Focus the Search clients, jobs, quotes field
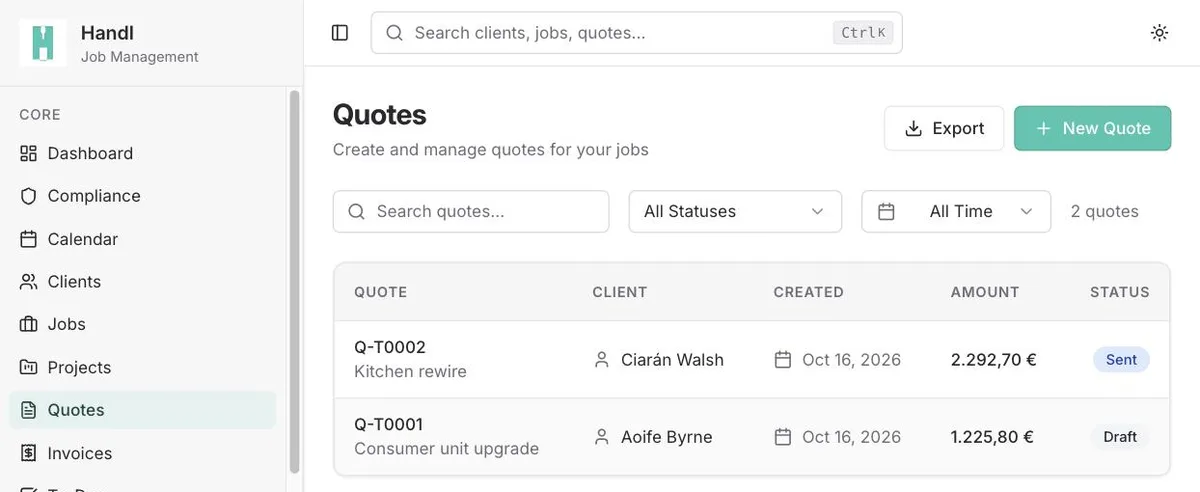1200x492 pixels. [636, 33]
